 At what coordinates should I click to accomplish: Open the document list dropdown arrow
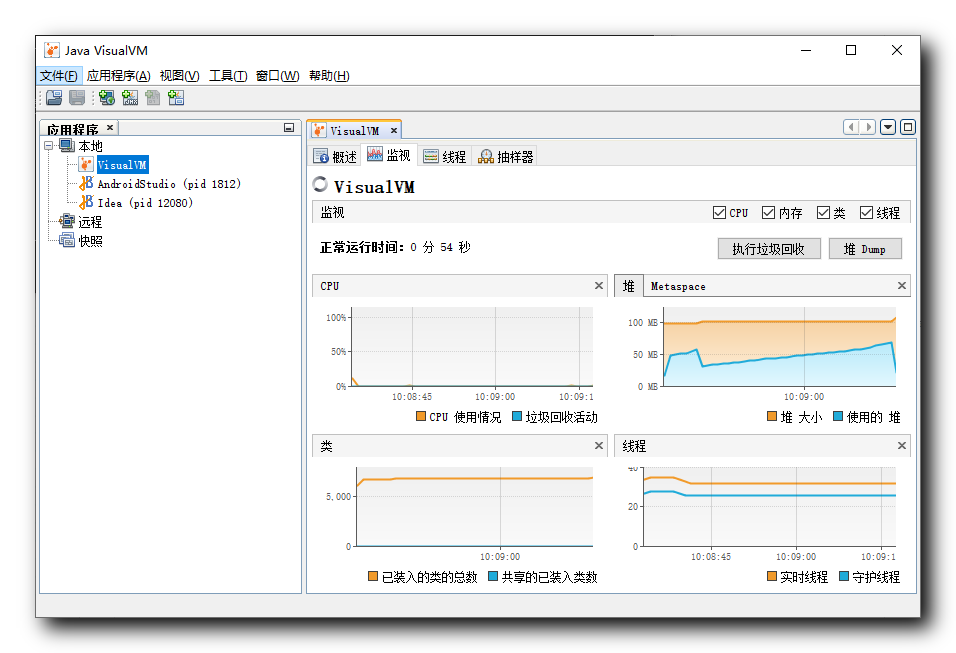[x=888, y=127]
